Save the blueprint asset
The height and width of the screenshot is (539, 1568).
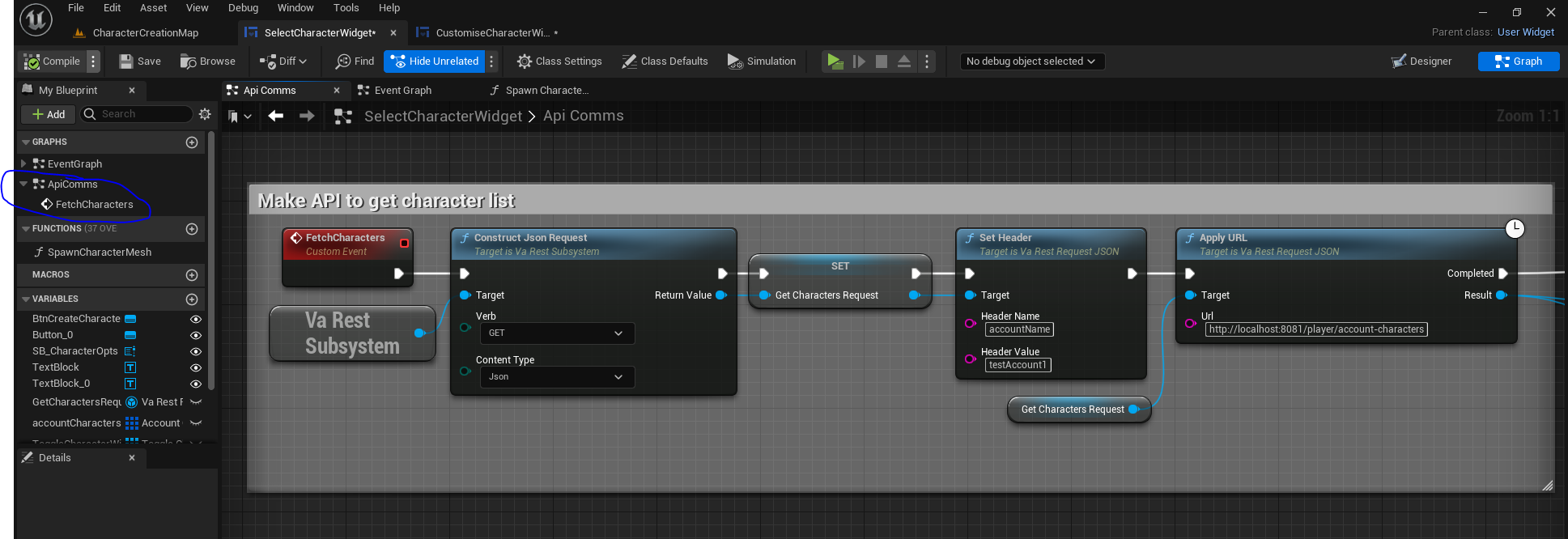point(140,62)
